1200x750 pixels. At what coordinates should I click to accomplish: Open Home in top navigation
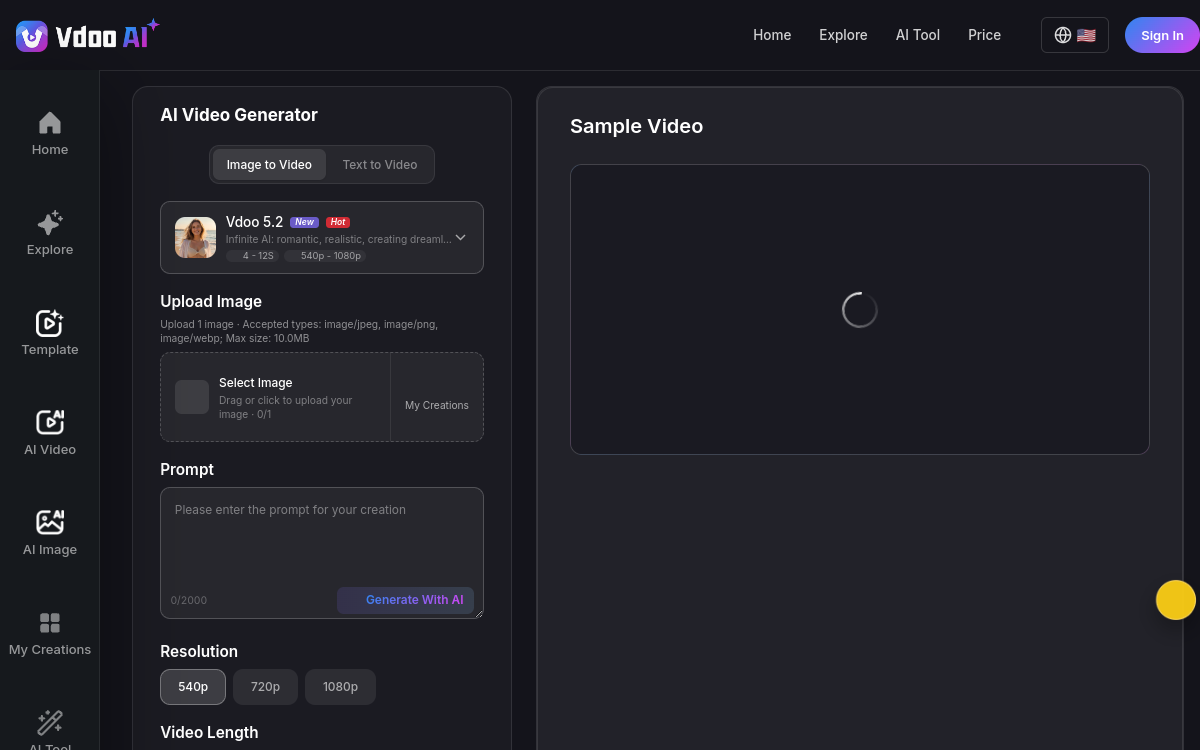click(x=772, y=35)
